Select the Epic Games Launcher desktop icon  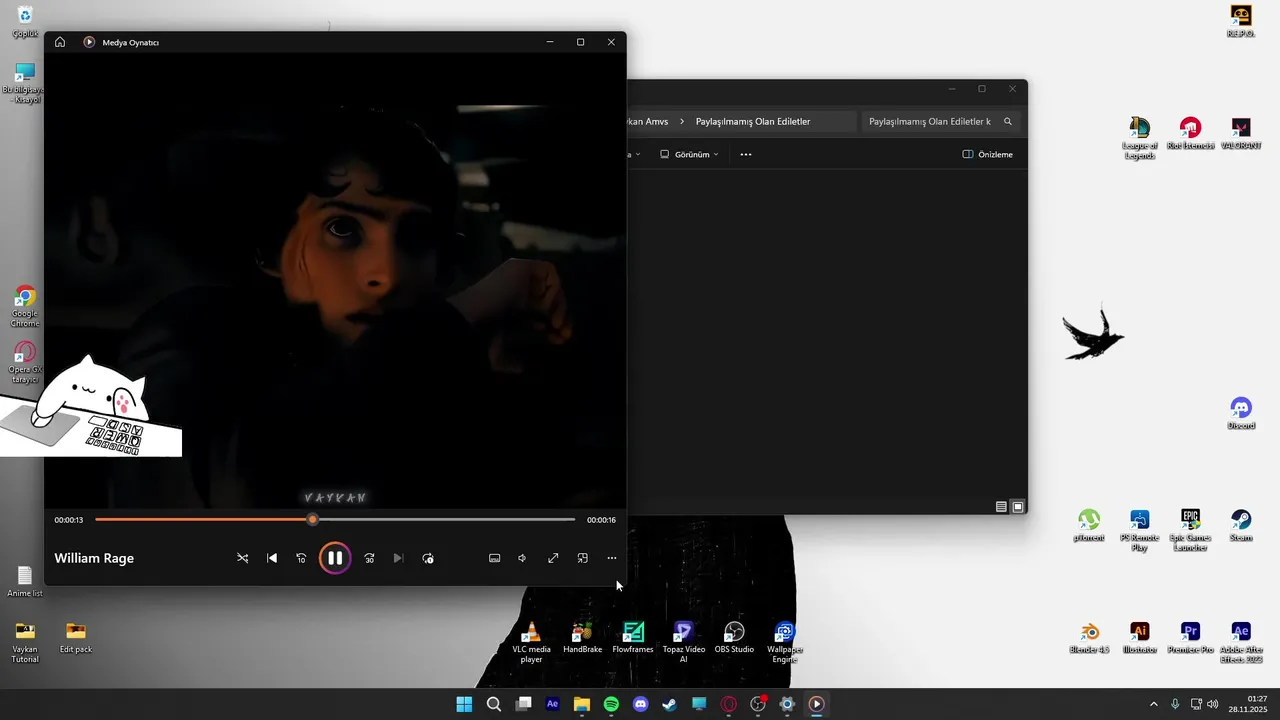click(x=1190, y=530)
